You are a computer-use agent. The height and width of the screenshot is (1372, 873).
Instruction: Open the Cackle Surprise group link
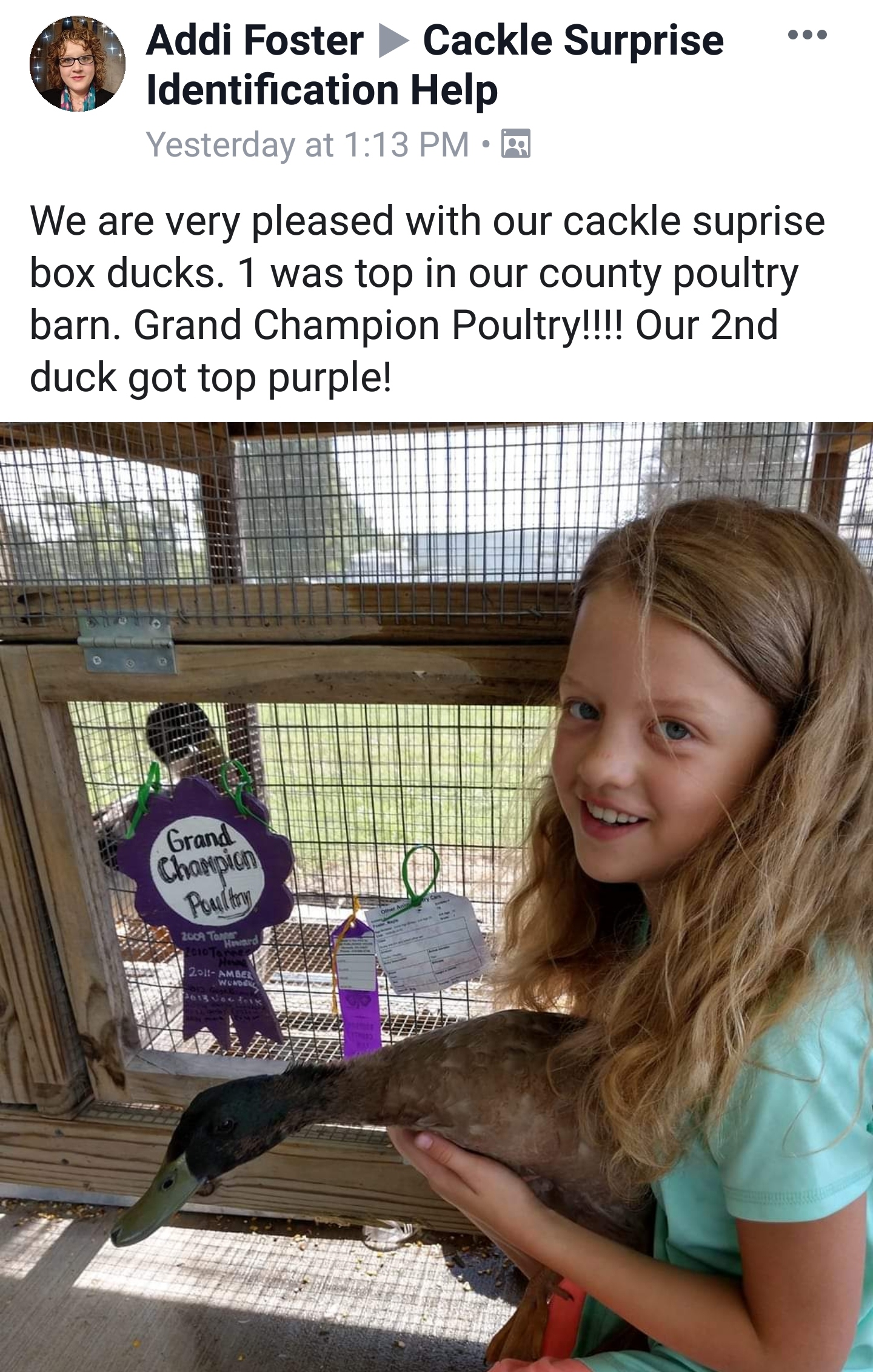pos(573,41)
